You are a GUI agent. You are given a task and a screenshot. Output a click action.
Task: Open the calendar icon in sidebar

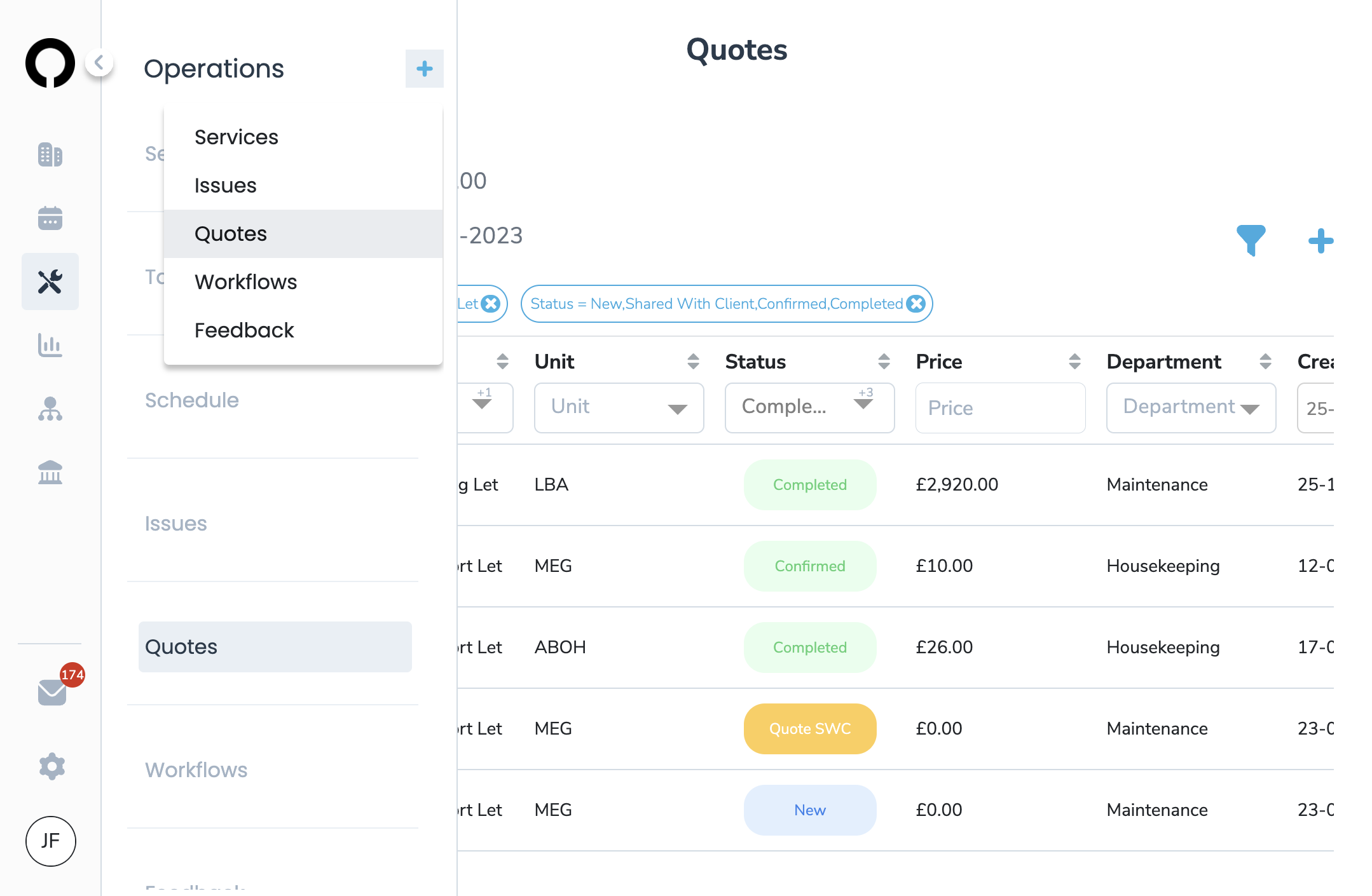tap(50, 218)
